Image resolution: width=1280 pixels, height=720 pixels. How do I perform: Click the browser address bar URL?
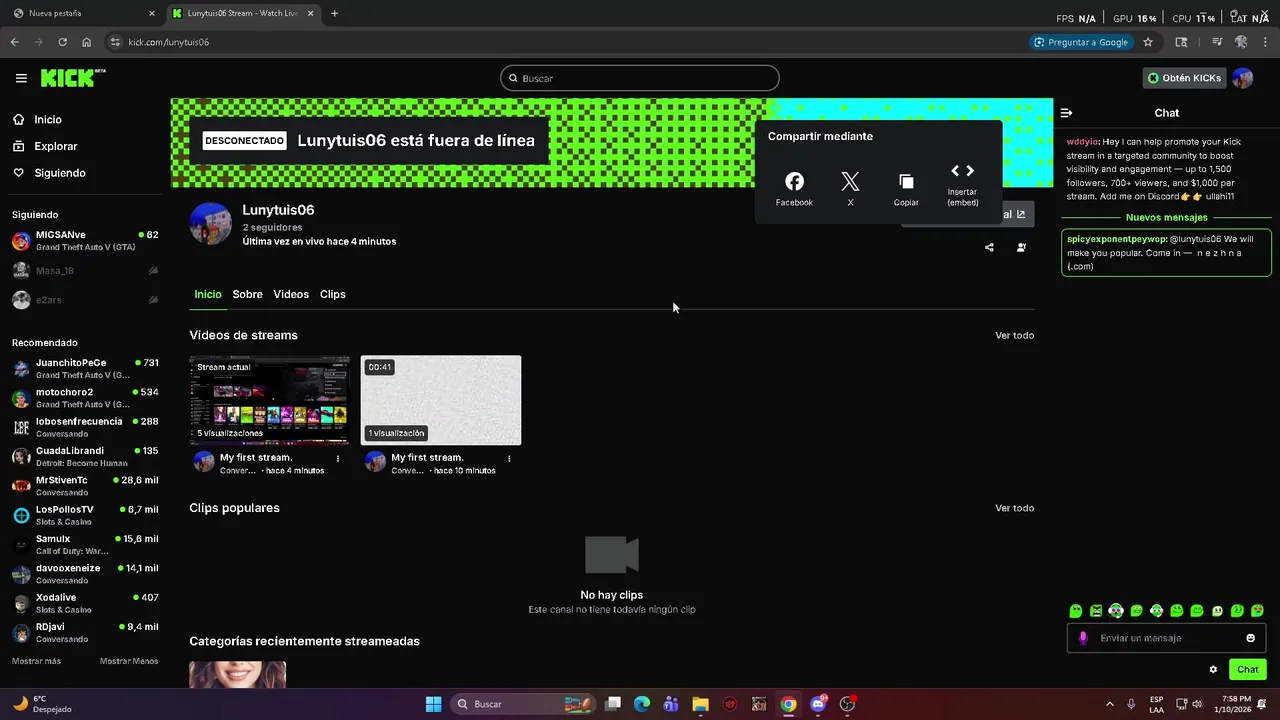coord(169,42)
